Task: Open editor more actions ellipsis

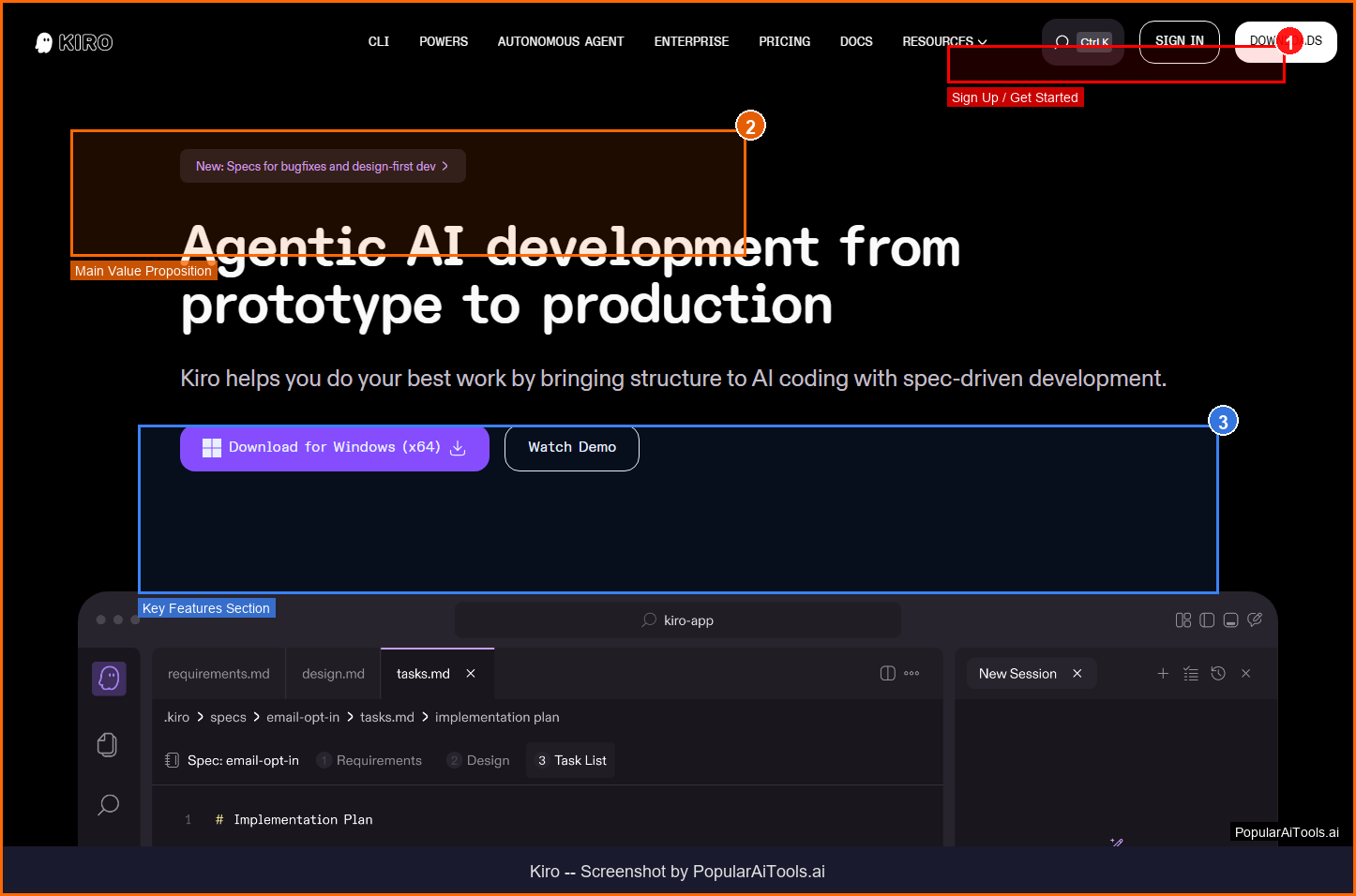Action: click(x=912, y=674)
